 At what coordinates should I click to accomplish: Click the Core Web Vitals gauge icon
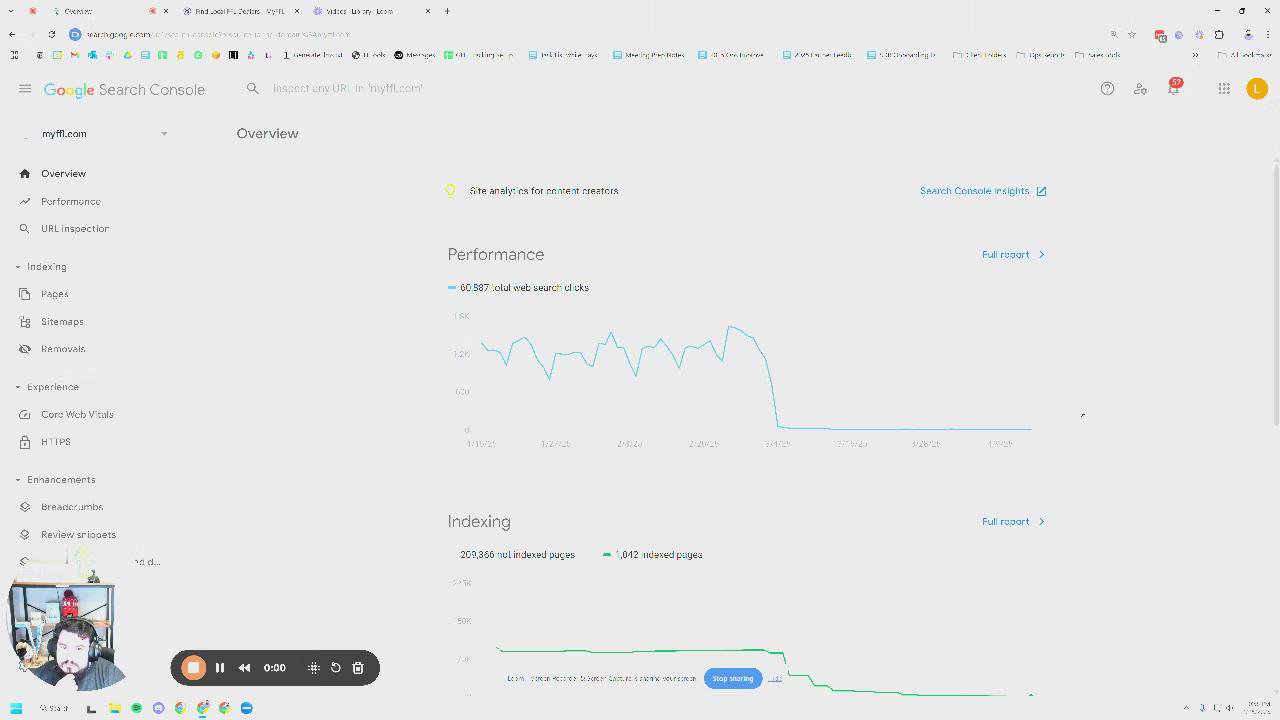25,414
